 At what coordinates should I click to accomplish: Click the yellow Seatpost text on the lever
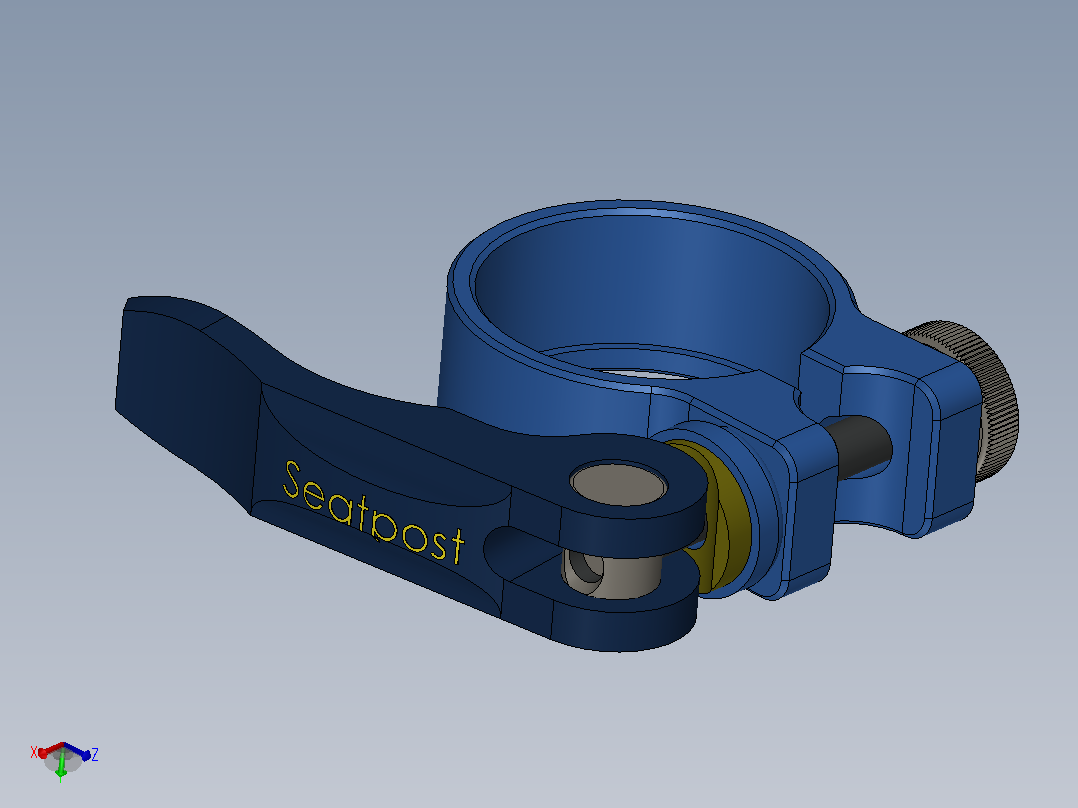click(x=374, y=512)
